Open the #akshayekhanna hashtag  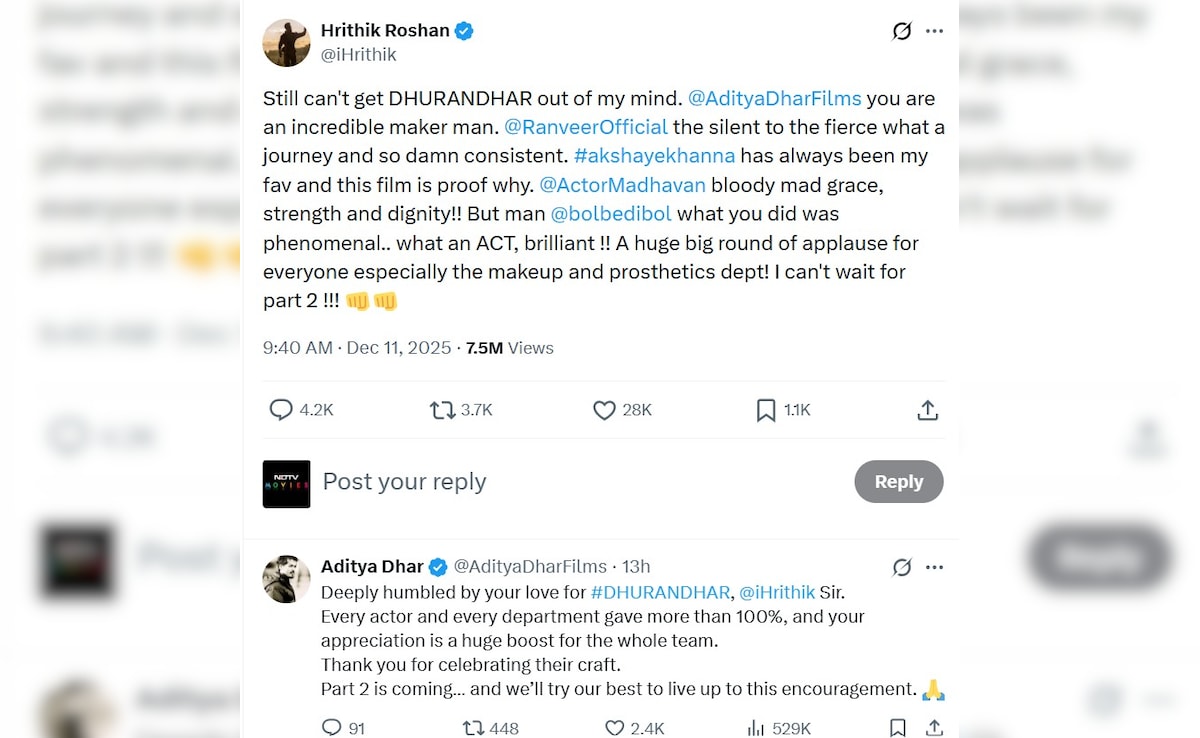tap(655, 156)
